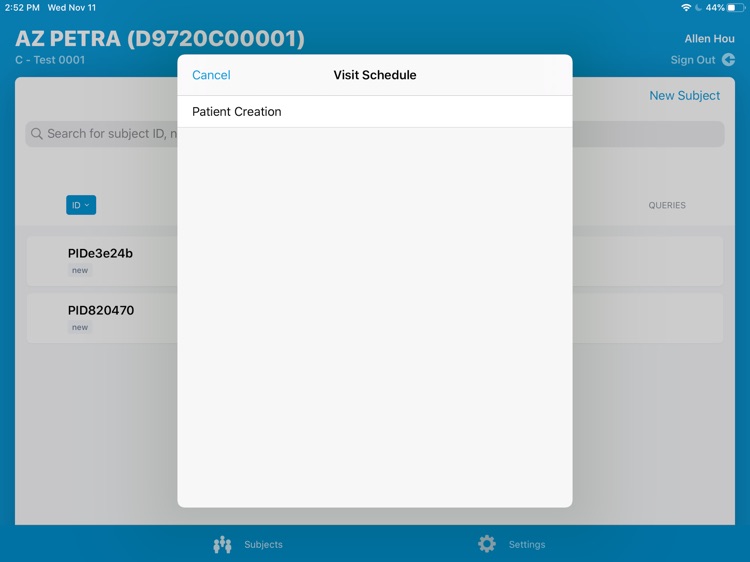Click the new tag under PIDe3e24b
Image resolution: width=750 pixels, height=562 pixels.
pyautogui.click(x=80, y=270)
